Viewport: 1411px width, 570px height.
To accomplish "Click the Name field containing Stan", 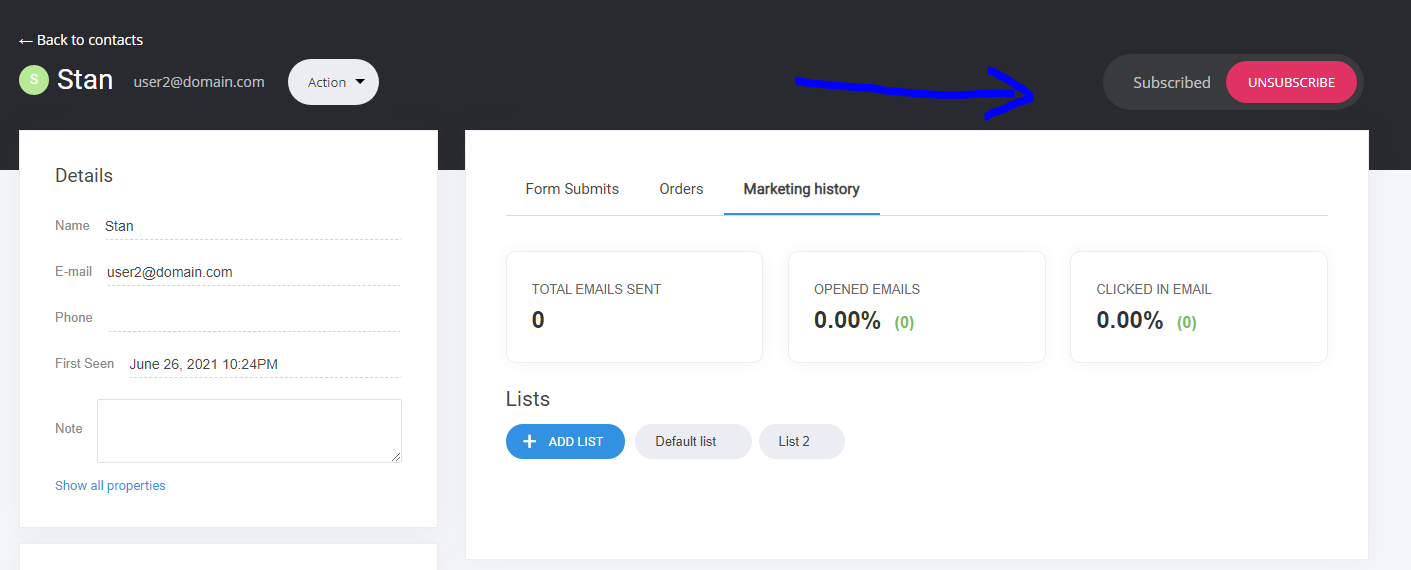I will (252, 226).
